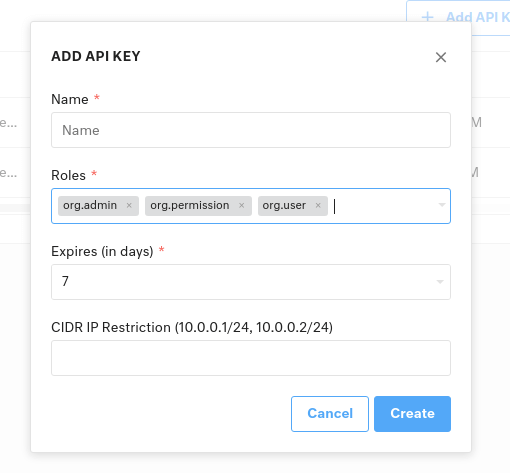Click the Roles field label
Viewport: 510px width, 473px height.
(x=68, y=175)
